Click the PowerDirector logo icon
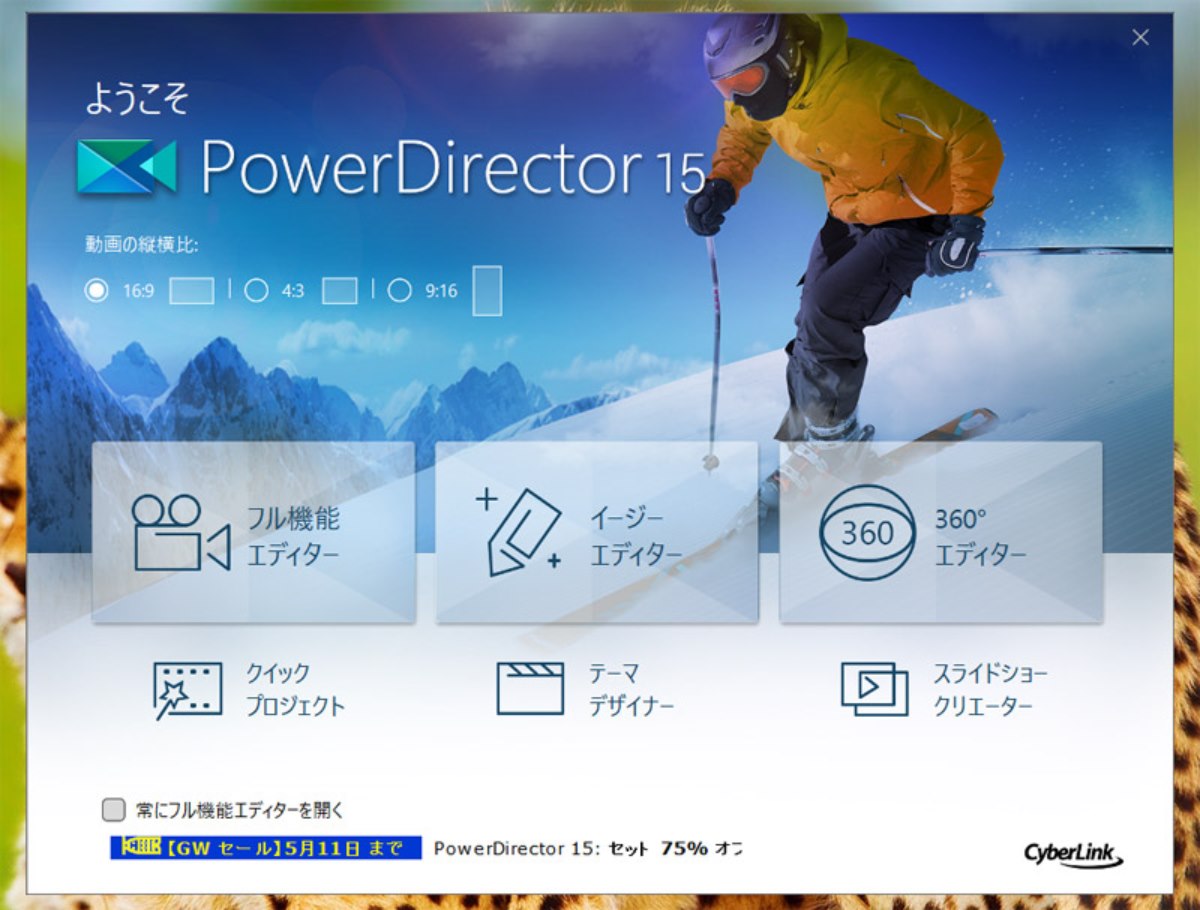Image resolution: width=1200 pixels, height=910 pixels. [127, 167]
